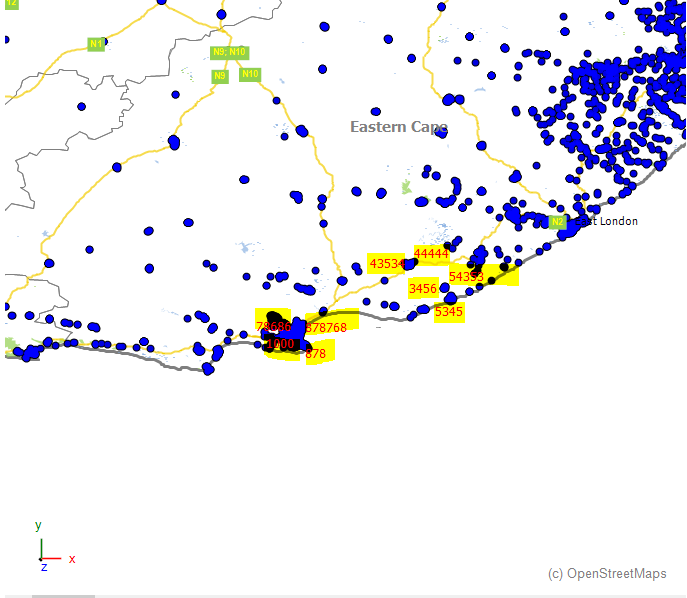Select the standalone N10 road shield
687x598 pixels.
[250, 74]
